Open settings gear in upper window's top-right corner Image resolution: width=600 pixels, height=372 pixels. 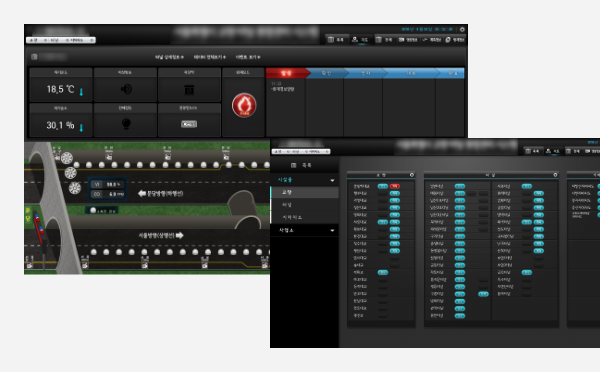pyautogui.click(x=462, y=29)
